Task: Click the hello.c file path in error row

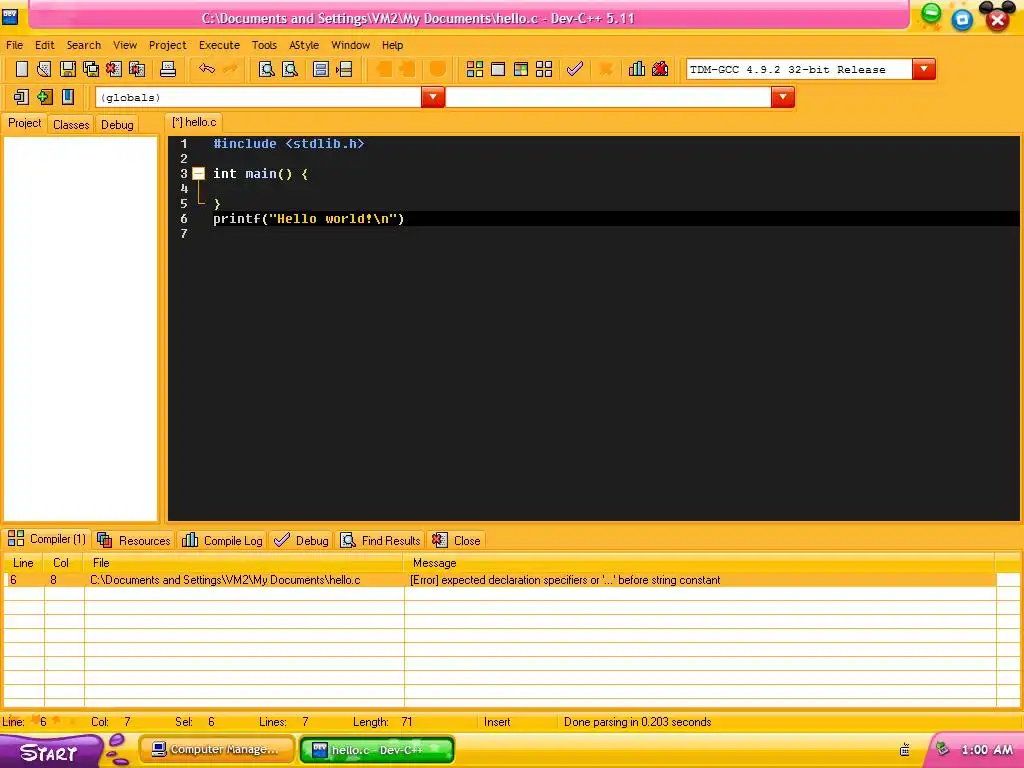Action: point(225,580)
